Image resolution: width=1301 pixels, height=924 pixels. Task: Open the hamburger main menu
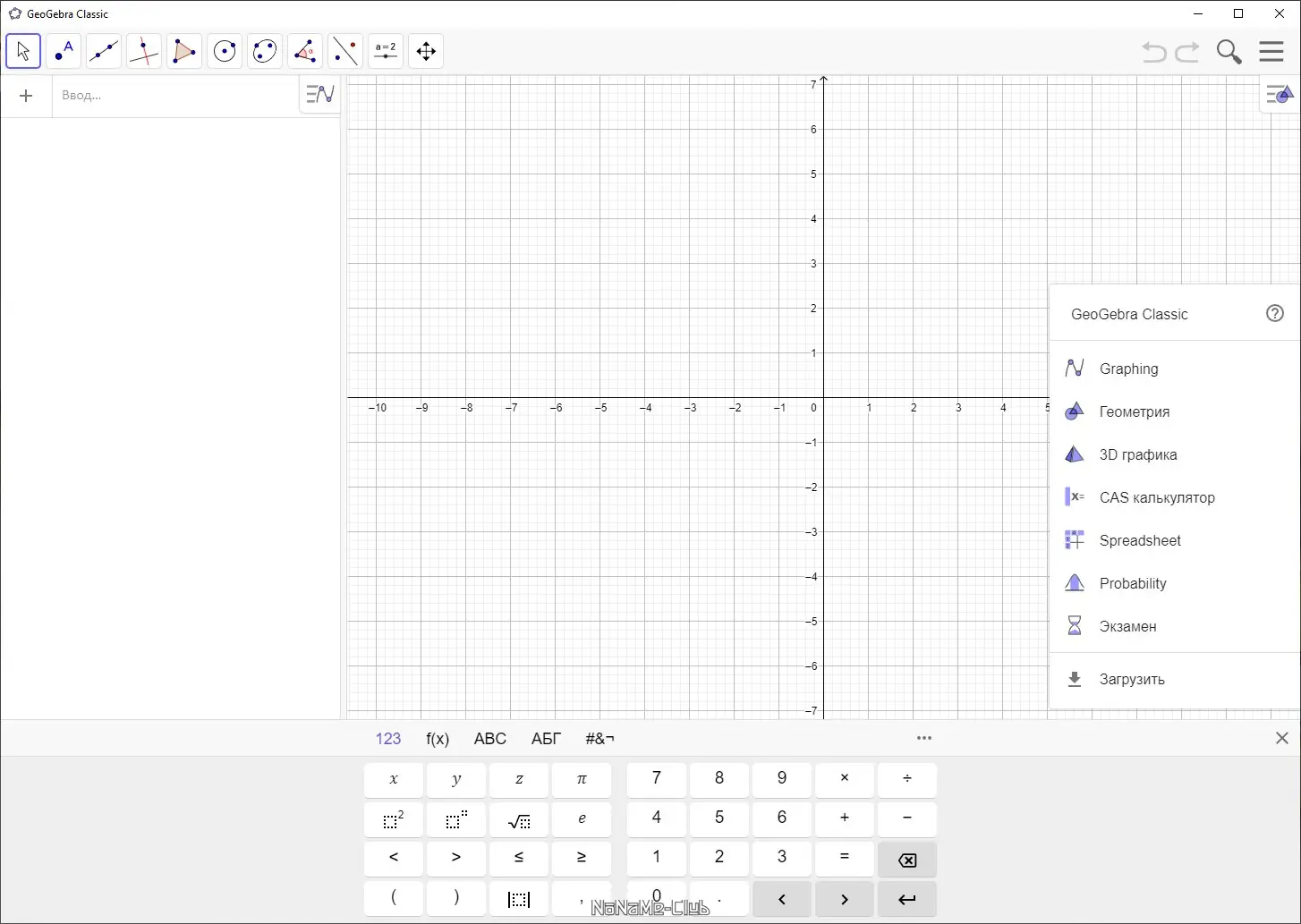click(1271, 51)
